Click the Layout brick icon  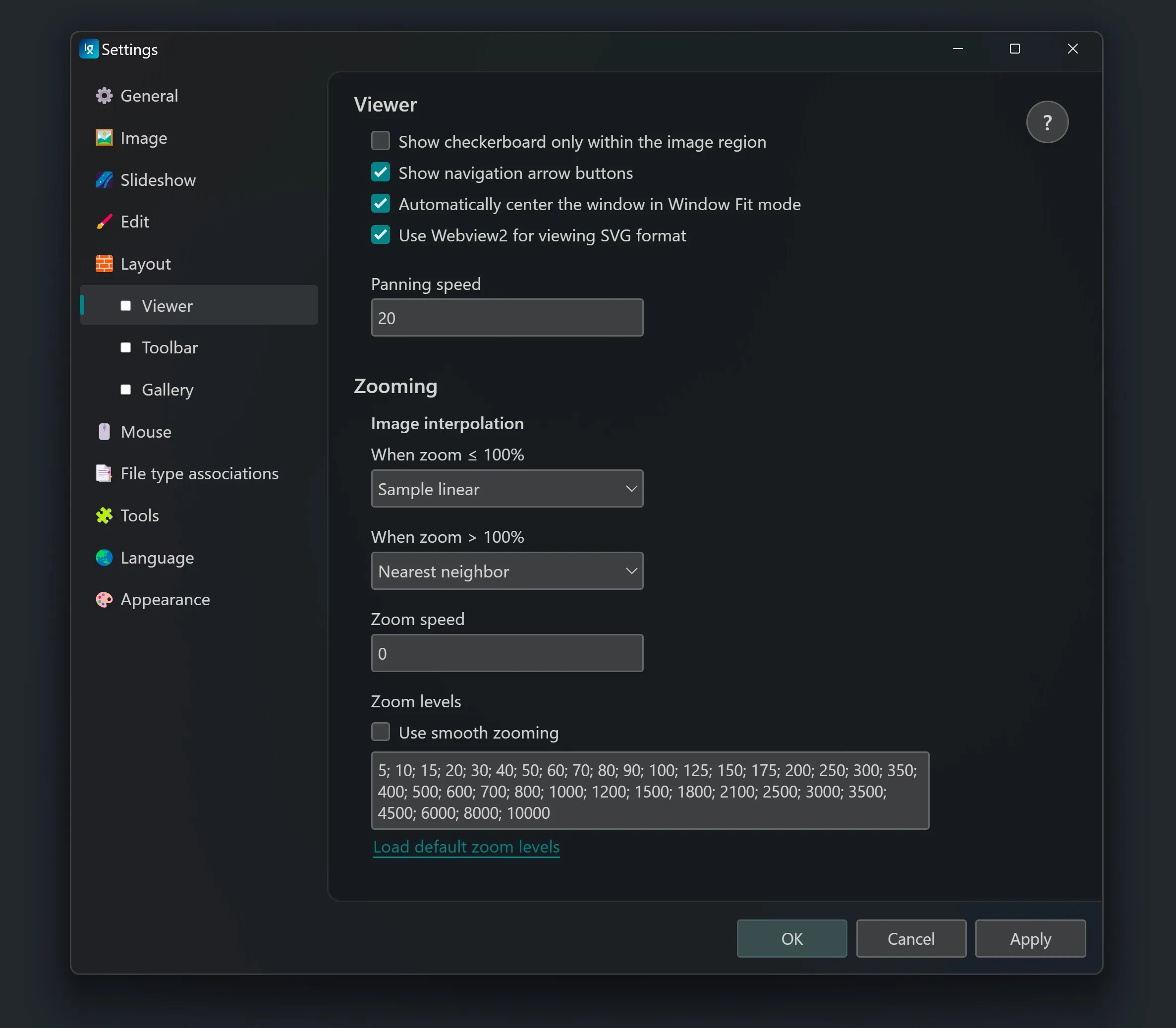[104, 264]
